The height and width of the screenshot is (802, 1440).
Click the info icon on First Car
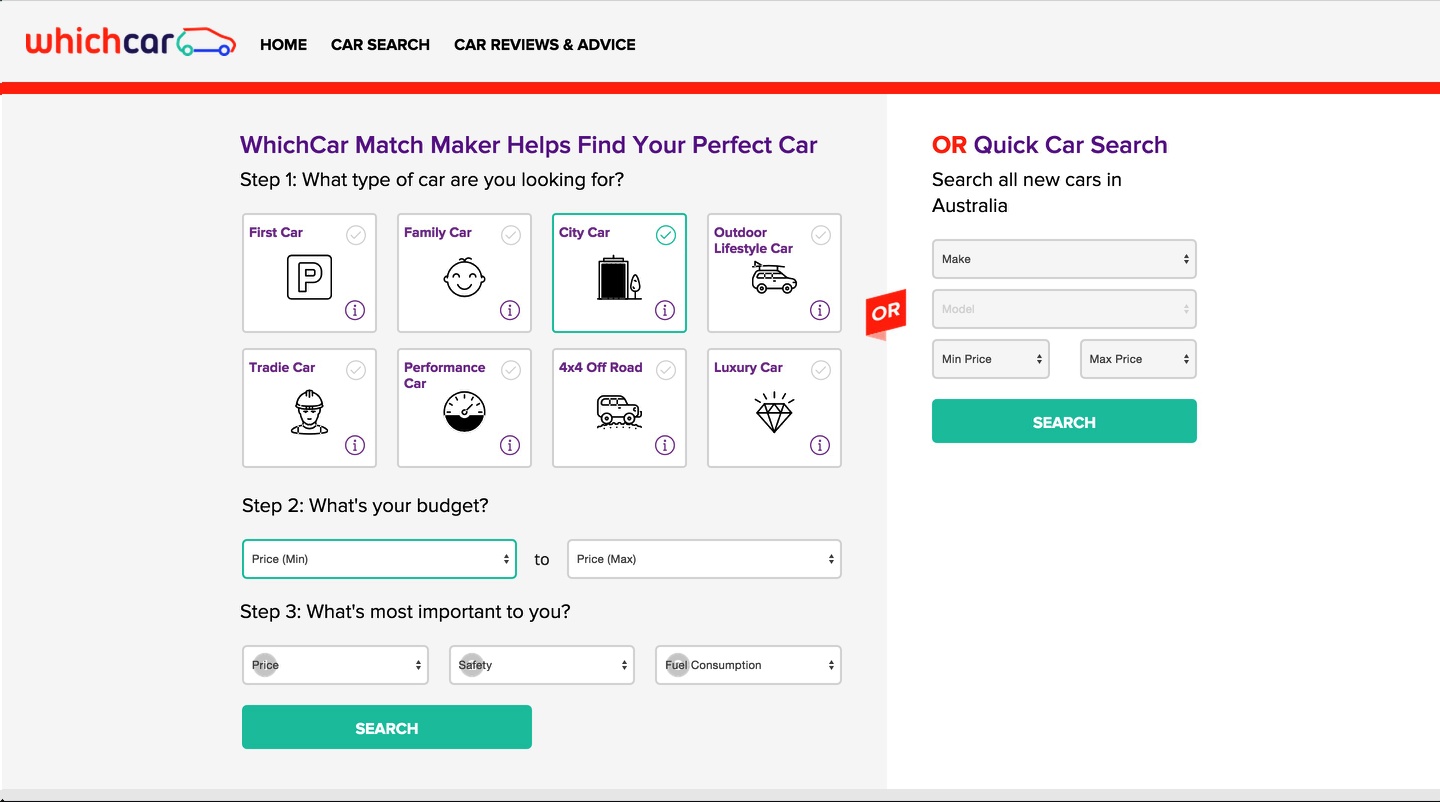pos(355,310)
